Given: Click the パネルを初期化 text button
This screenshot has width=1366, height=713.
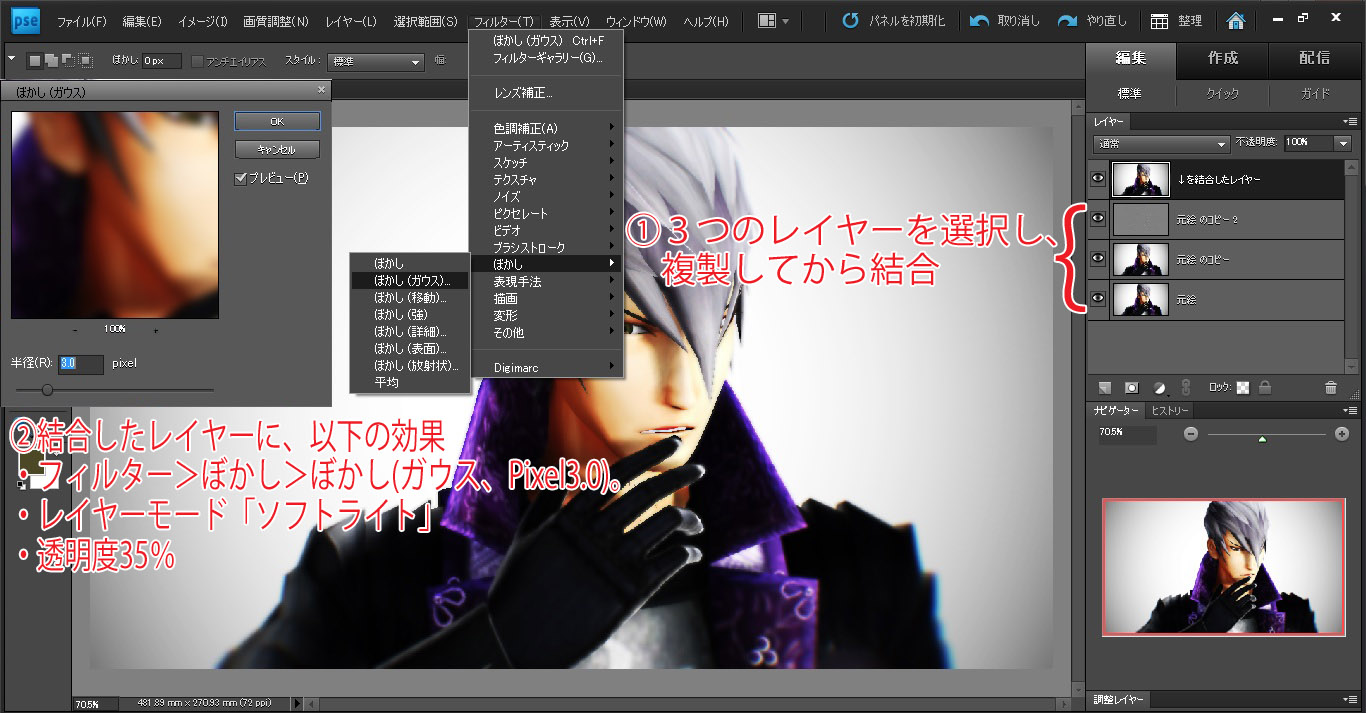Looking at the screenshot, I should [x=908, y=21].
